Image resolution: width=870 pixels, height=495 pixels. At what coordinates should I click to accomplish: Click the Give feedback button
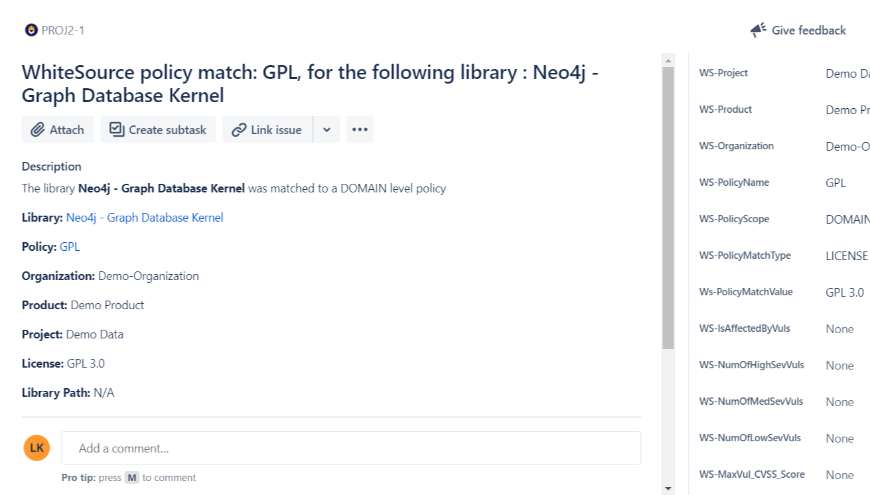pyautogui.click(x=798, y=30)
